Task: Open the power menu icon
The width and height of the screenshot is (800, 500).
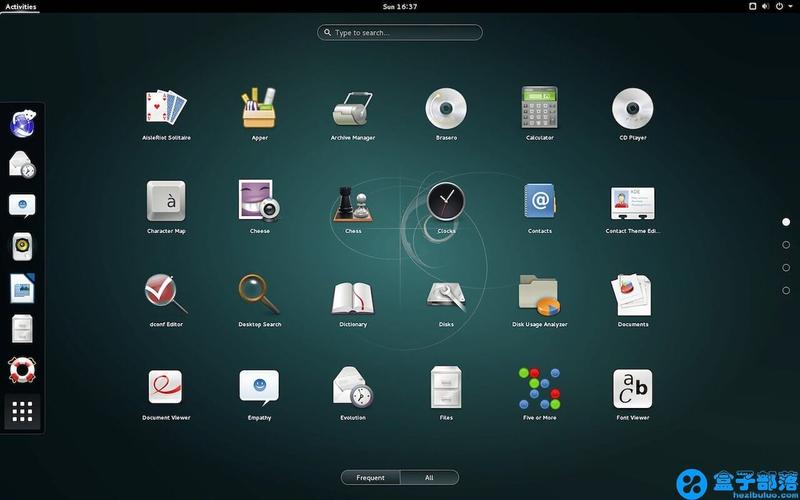Action: pos(779,7)
